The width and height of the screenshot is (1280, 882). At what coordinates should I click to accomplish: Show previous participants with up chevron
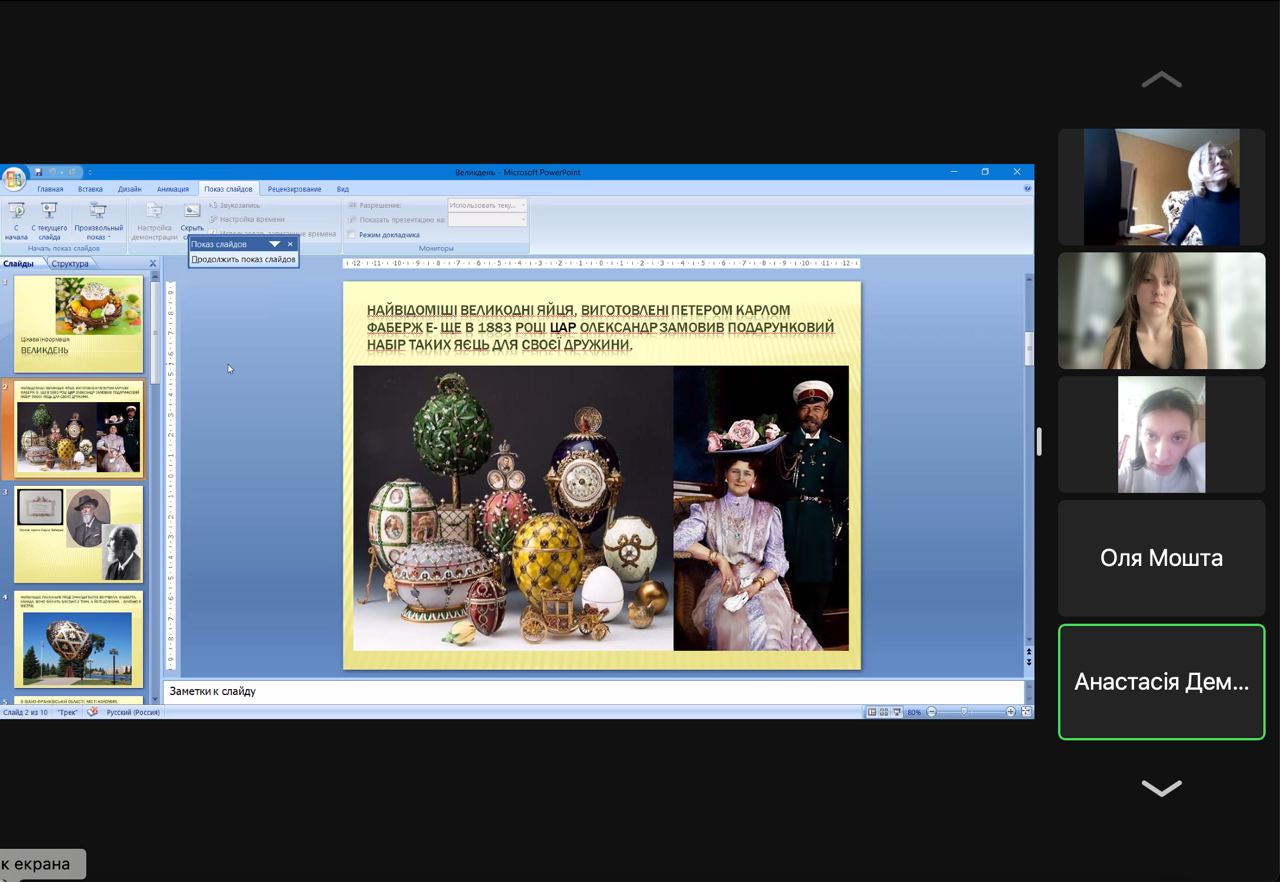coord(1162,80)
